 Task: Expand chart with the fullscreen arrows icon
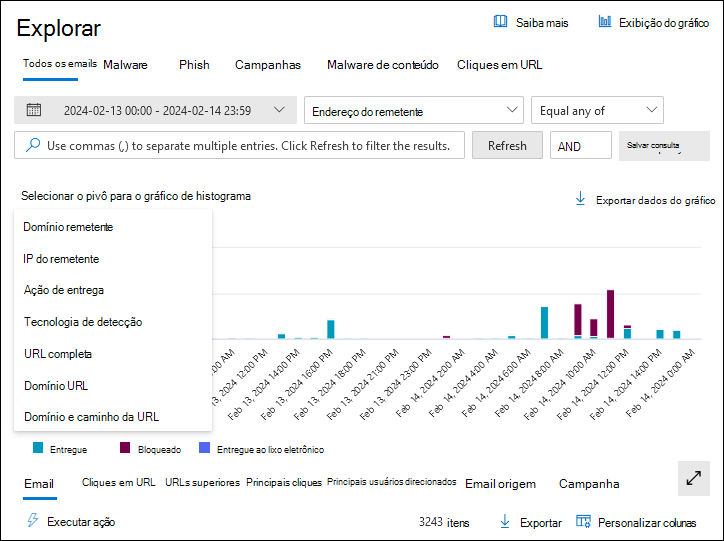pos(693,478)
